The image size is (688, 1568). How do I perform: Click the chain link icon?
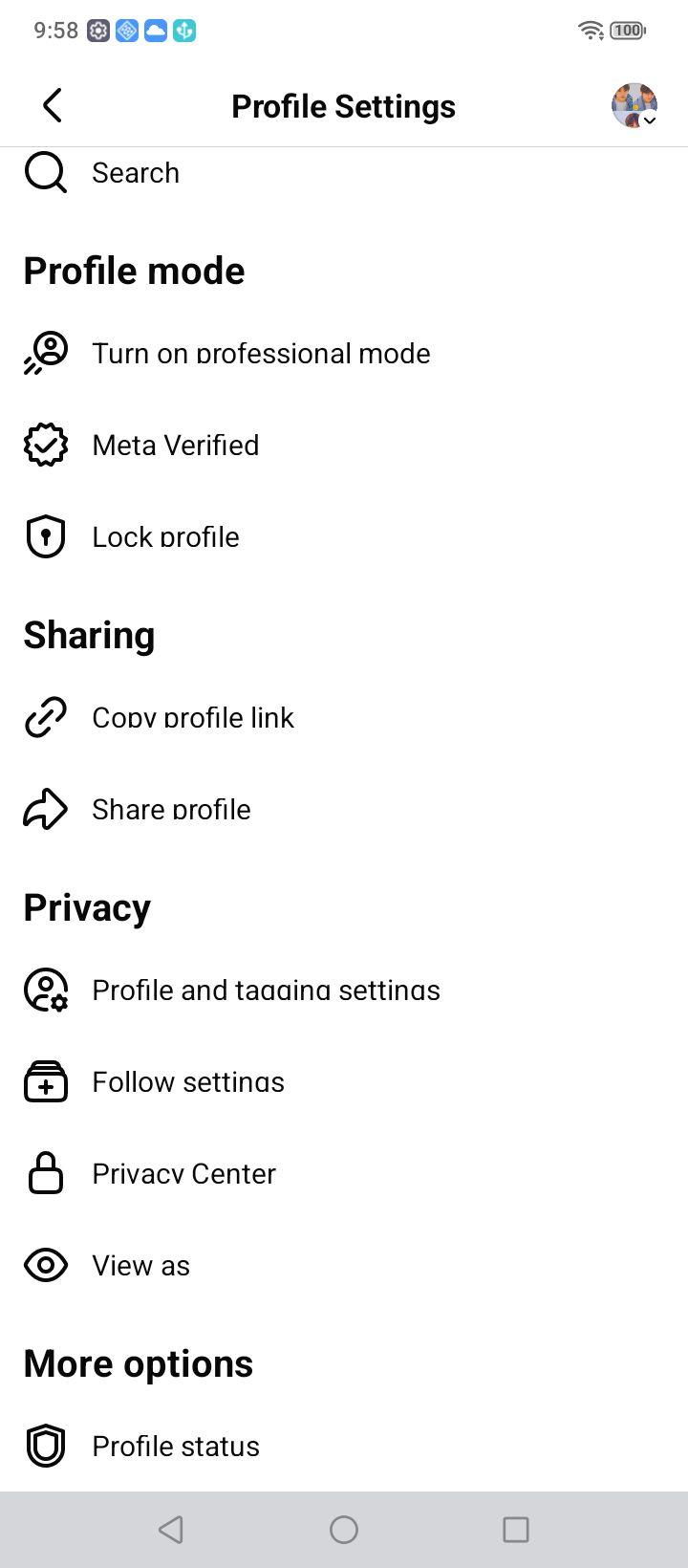(45, 717)
